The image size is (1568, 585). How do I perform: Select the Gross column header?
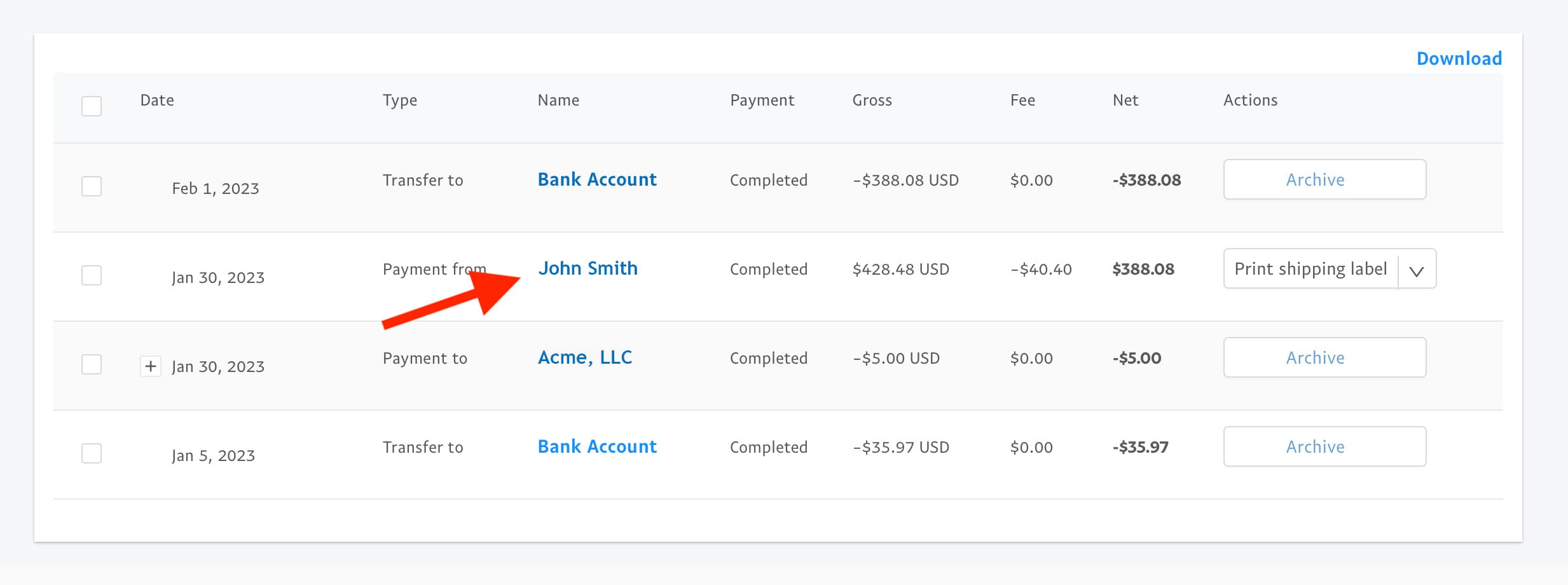872,100
